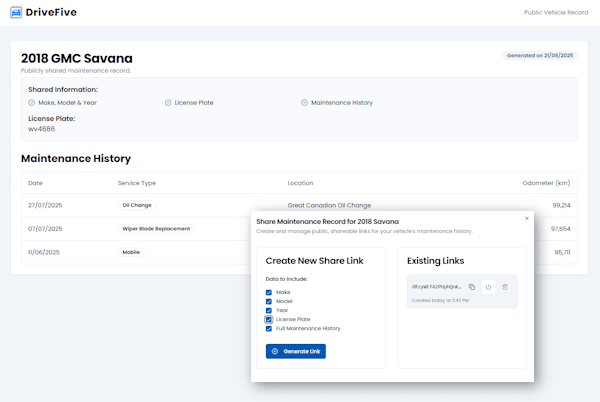The height and width of the screenshot is (402, 600).
Task: Click the Service Type column header
Action: tap(137, 183)
